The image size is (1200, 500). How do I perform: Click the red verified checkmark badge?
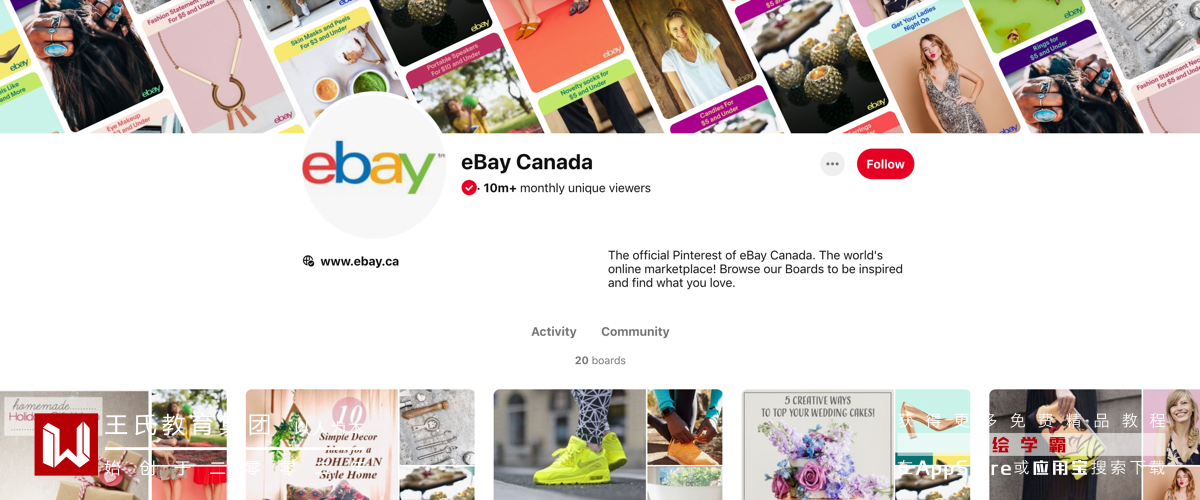coord(468,188)
